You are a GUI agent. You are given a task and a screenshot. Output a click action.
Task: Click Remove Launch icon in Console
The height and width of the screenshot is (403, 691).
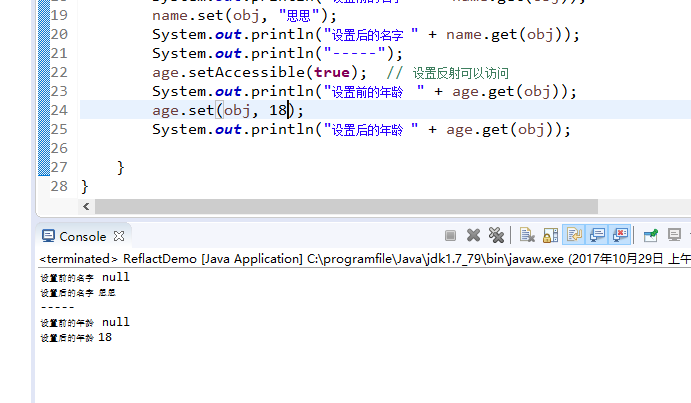(x=473, y=235)
